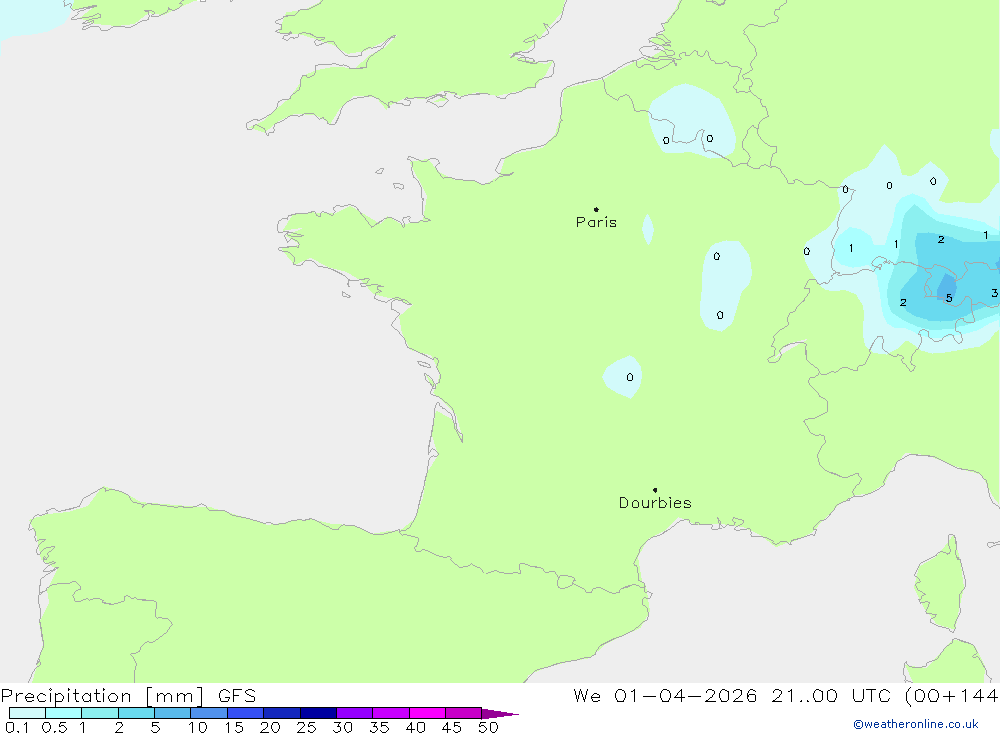This screenshot has width=1000, height=733.
Task: Pick the legend swatch between 5 and 10
Action: pos(172,713)
